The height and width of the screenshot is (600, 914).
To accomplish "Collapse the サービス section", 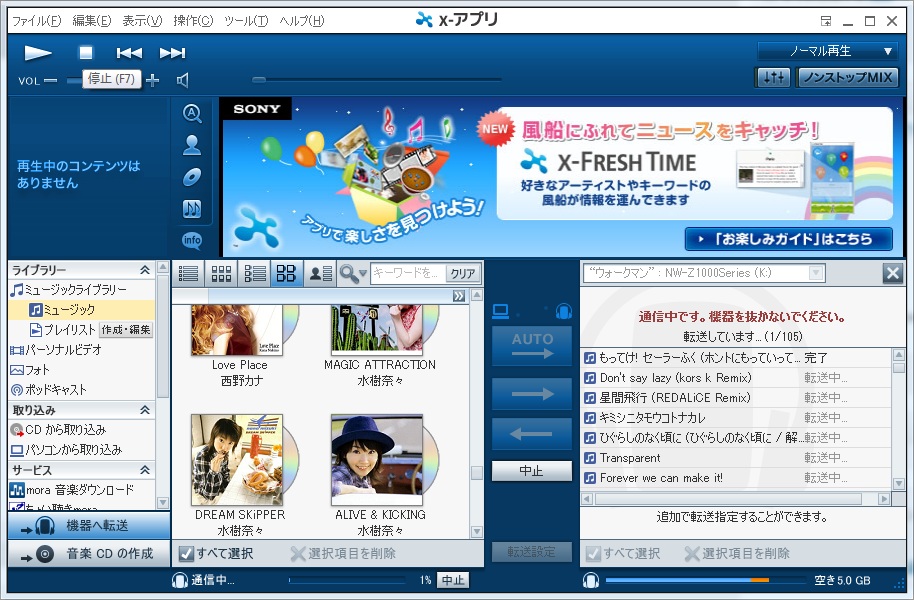I will coord(145,470).
